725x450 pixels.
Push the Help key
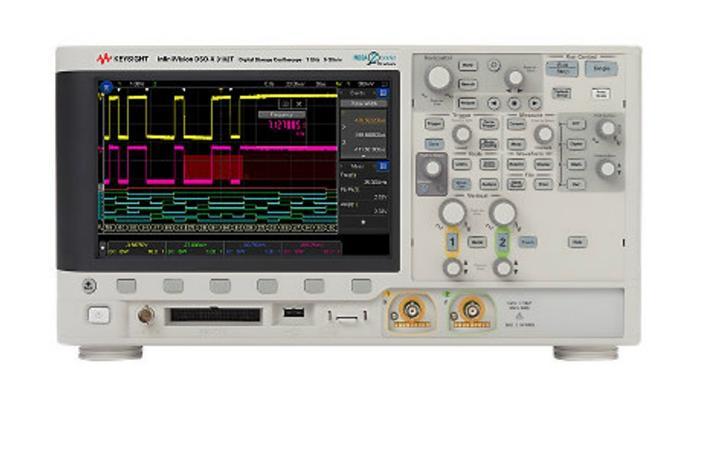(577, 242)
